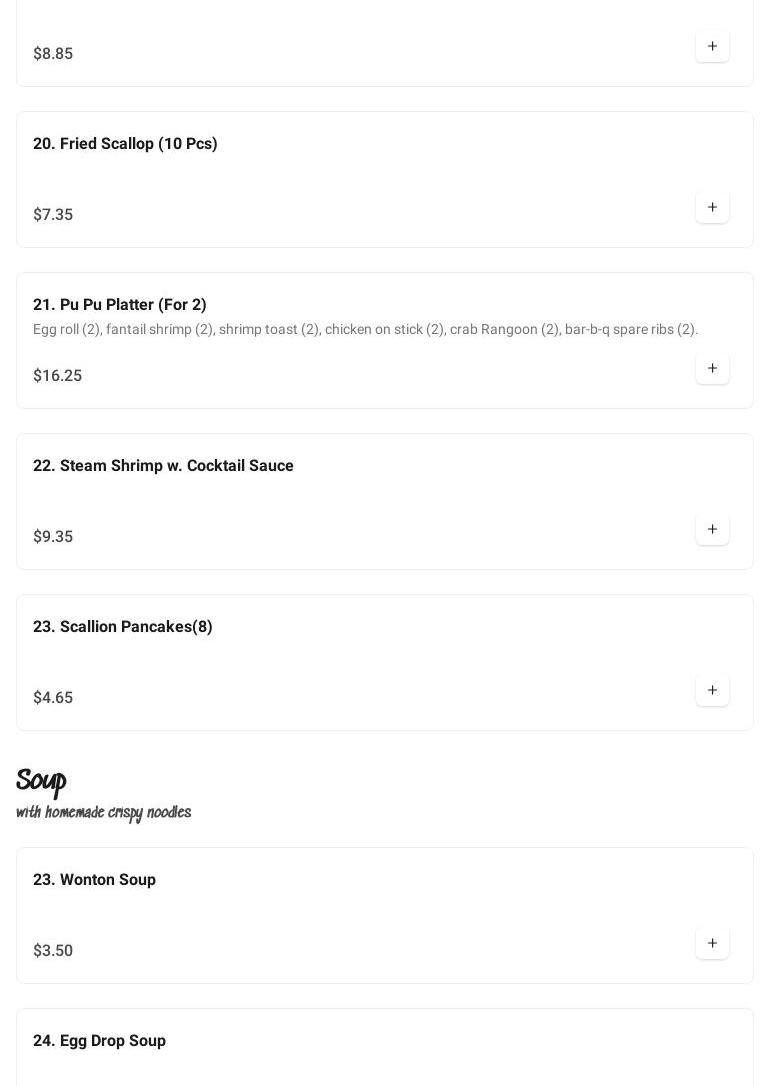Open the Egg Drop Soup item

coord(99,1041)
